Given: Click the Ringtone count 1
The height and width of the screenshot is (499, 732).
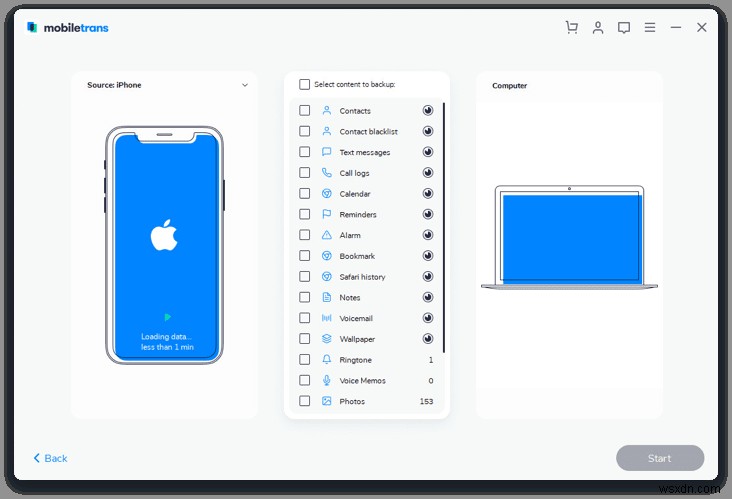Looking at the screenshot, I should [430, 360].
